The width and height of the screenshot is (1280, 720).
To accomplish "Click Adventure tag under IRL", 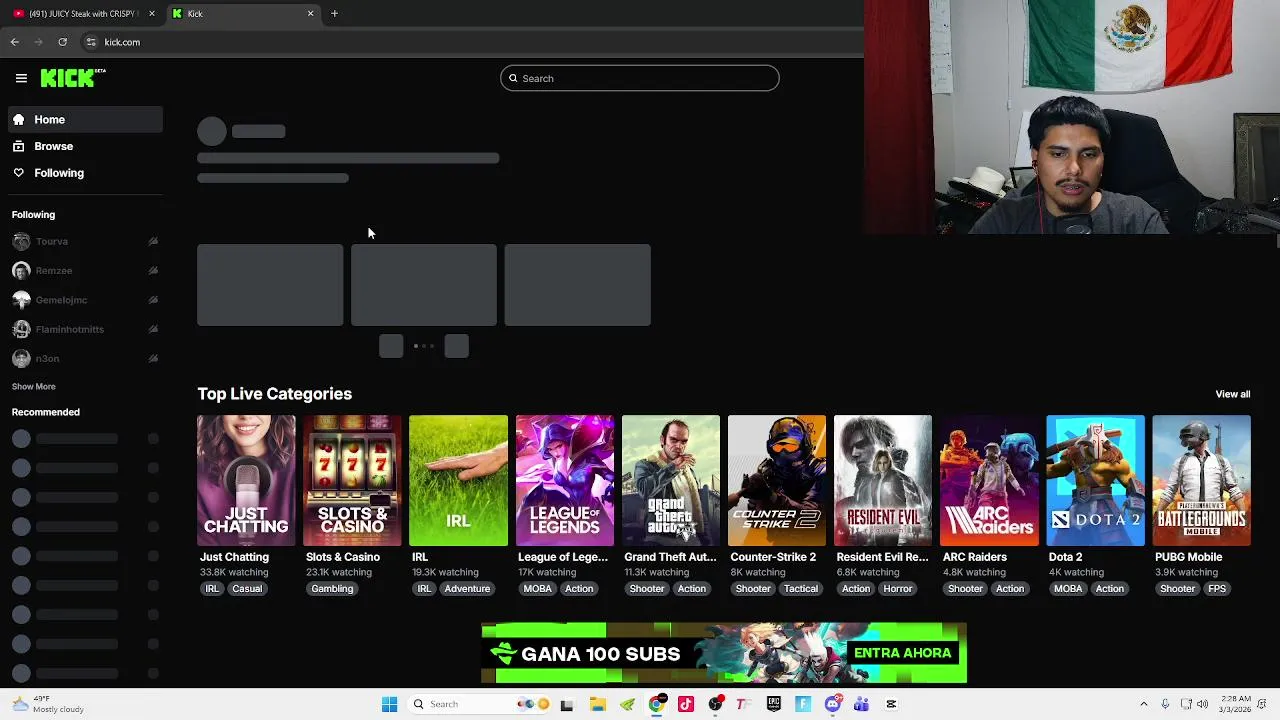I will (x=467, y=589).
